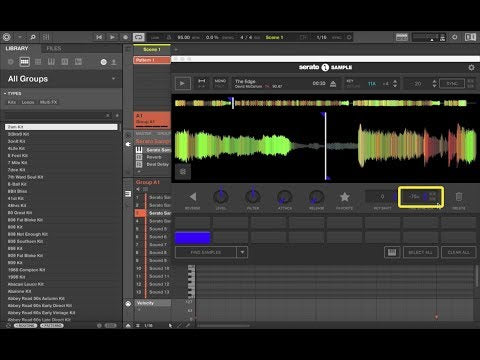480x360 pixels.
Task: Open the library search magnifier icon
Action: 33,37
